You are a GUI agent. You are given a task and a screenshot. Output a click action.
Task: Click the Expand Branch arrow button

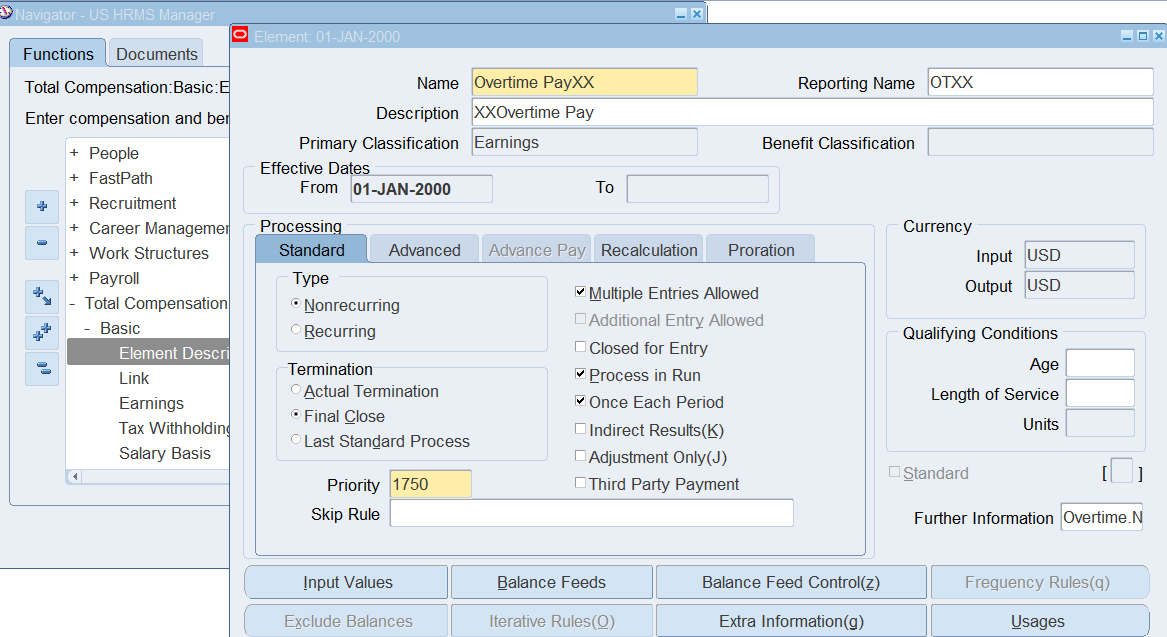coord(41,297)
